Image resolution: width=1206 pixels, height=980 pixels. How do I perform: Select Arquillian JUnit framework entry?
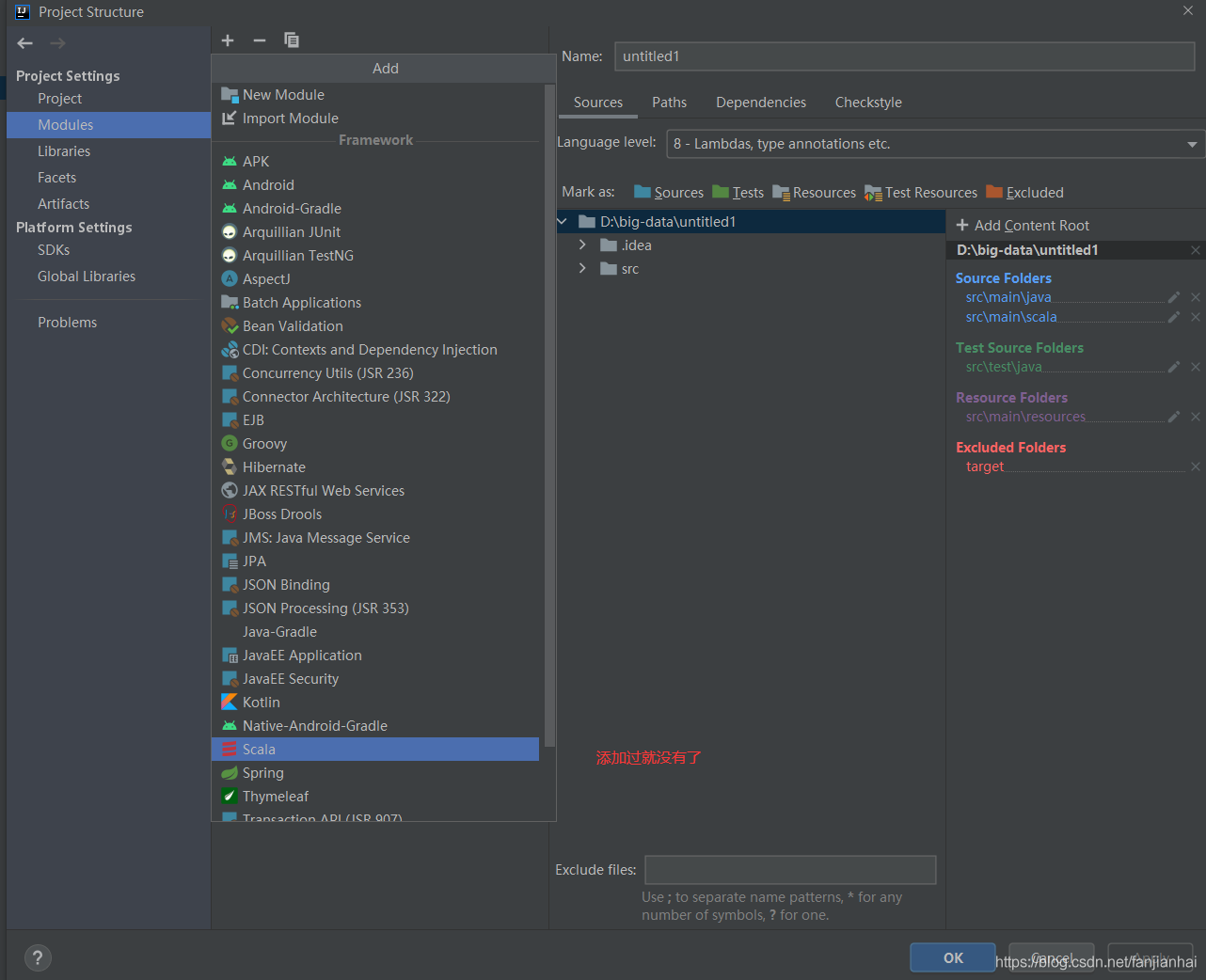375,232
